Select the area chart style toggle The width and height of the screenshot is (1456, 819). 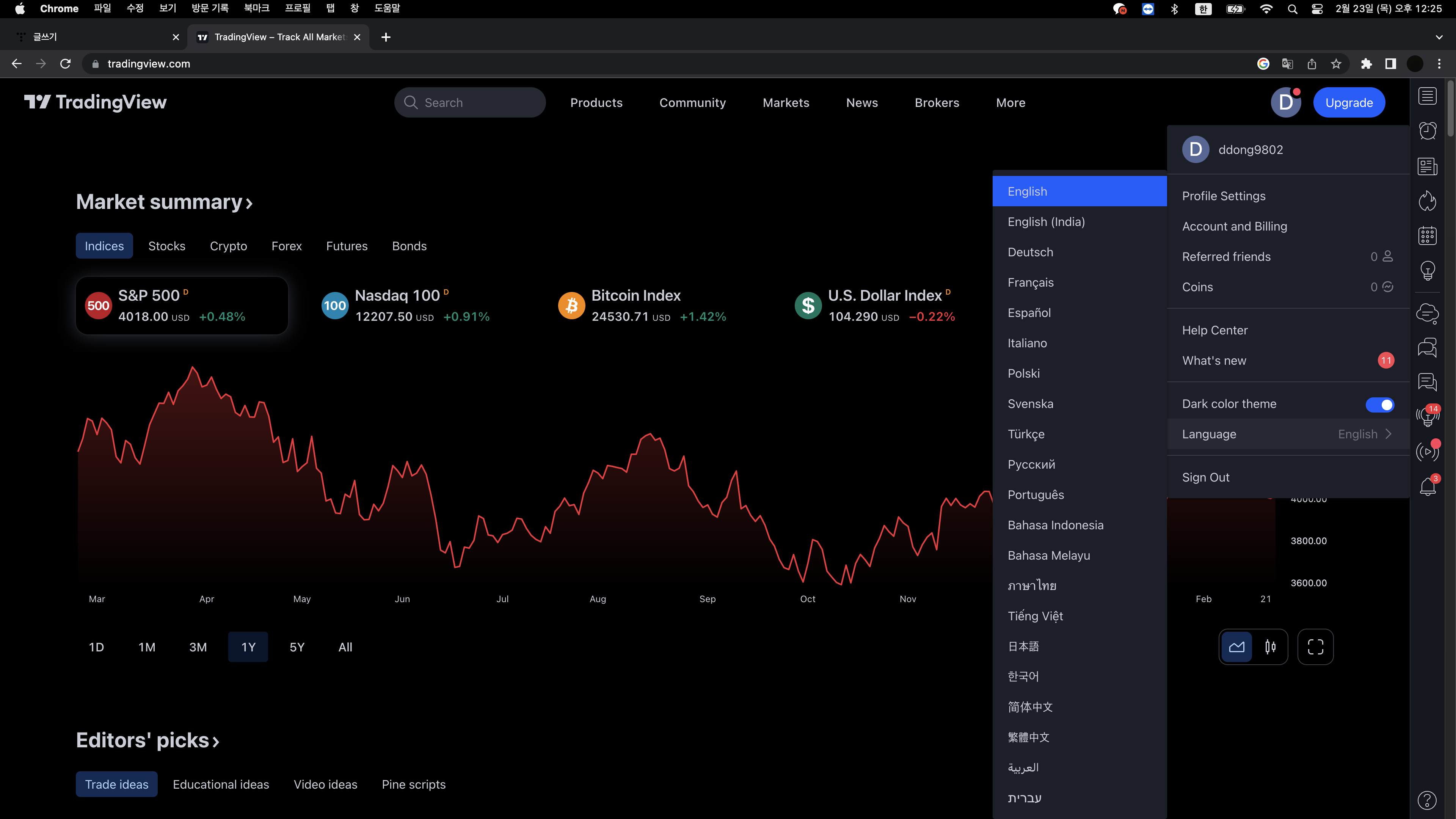[x=1237, y=646]
